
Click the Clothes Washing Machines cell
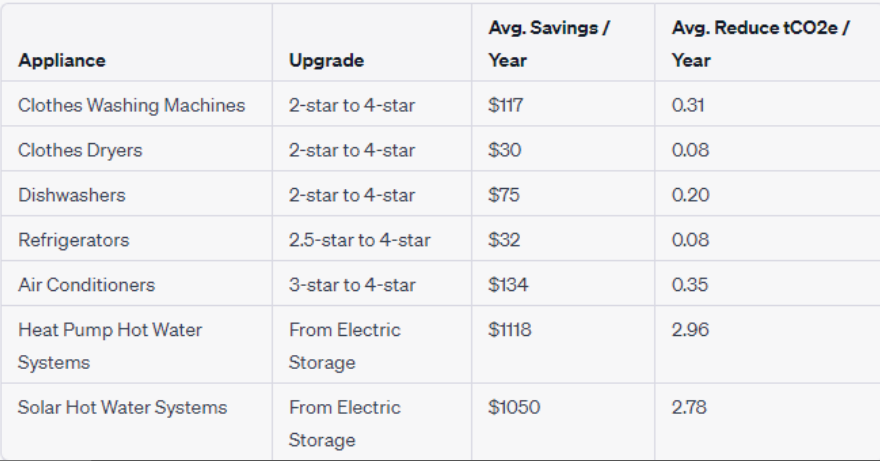[131, 105]
